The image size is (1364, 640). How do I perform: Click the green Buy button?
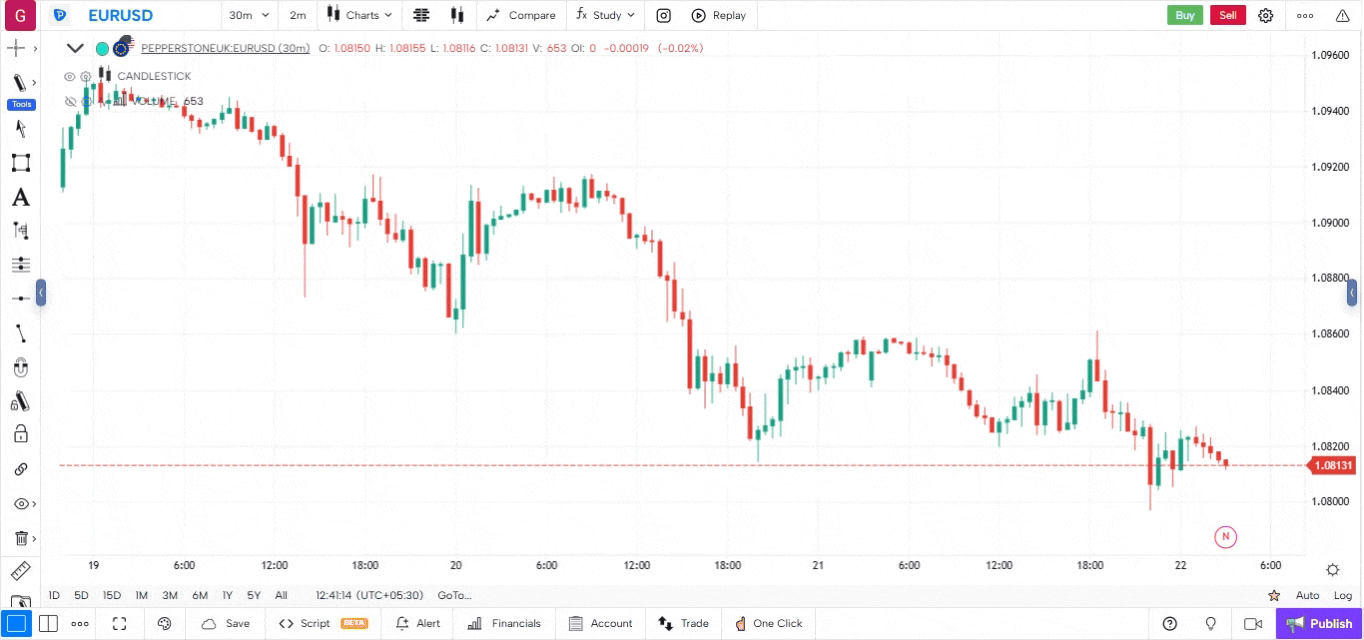[x=1185, y=15]
